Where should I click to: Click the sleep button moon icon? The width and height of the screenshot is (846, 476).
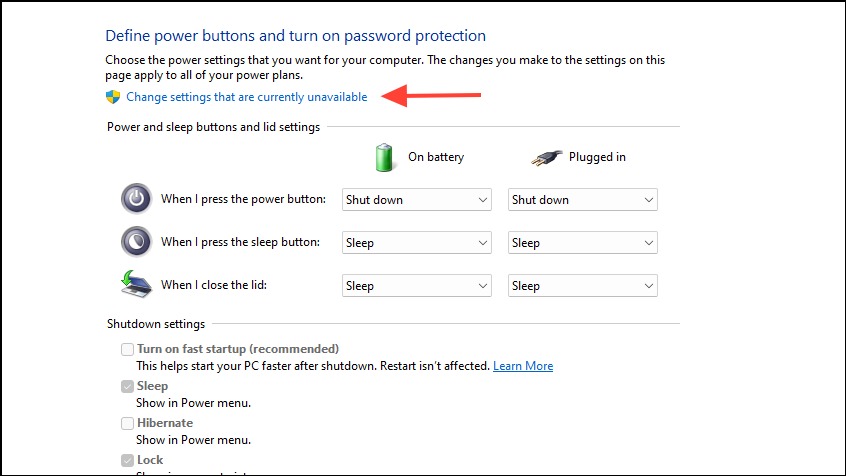136,241
